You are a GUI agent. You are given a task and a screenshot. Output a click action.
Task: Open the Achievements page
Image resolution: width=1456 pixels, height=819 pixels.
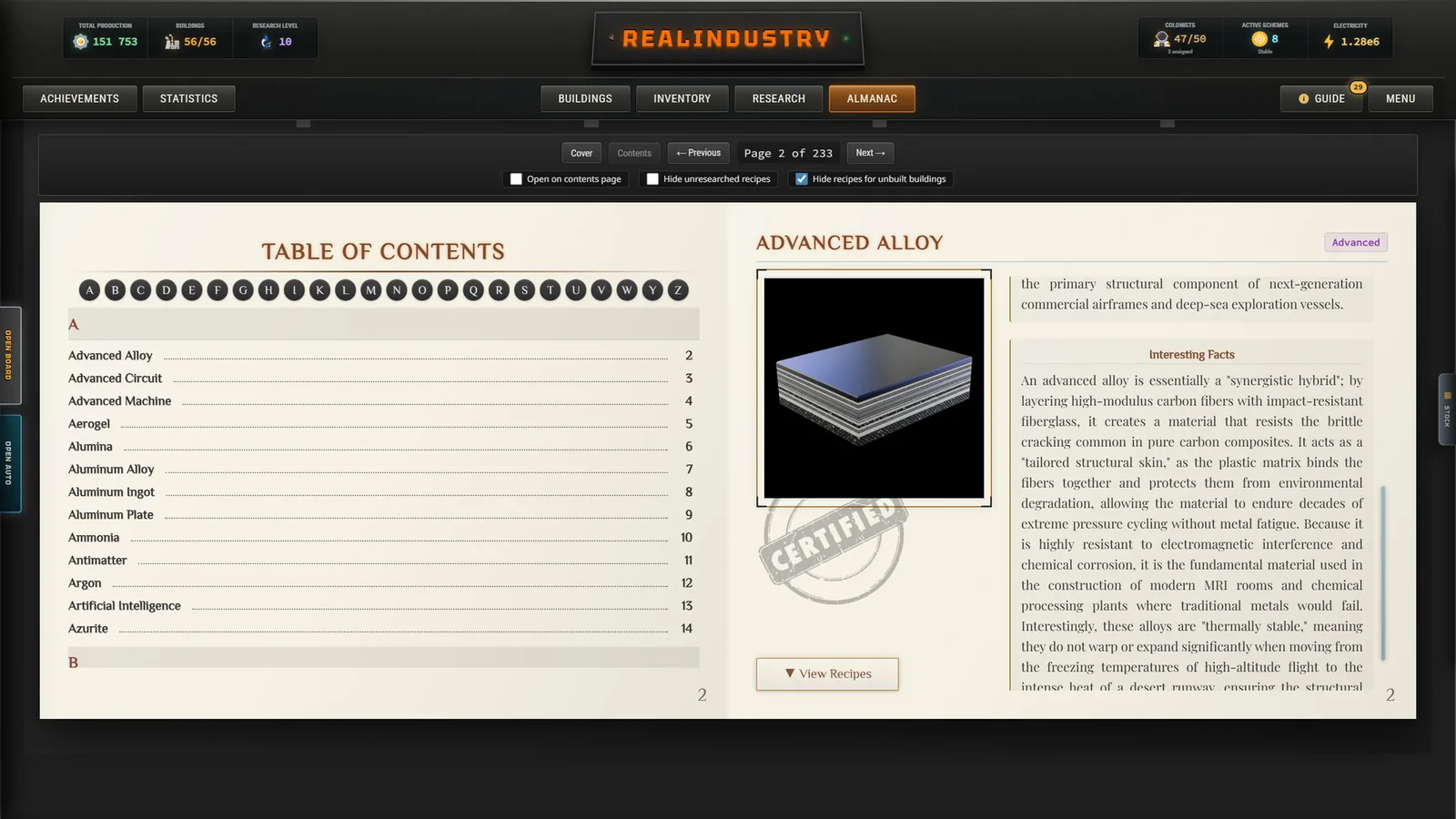pyautogui.click(x=79, y=98)
